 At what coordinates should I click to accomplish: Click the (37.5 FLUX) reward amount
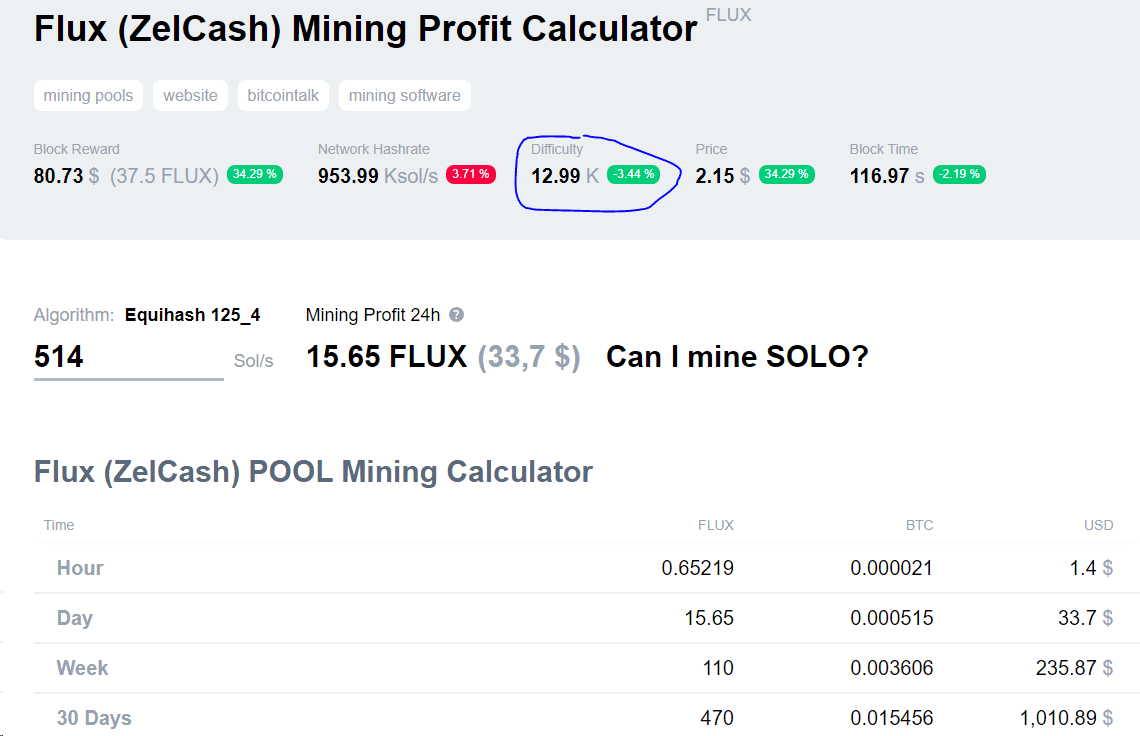pyautogui.click(x=164, y=176)
